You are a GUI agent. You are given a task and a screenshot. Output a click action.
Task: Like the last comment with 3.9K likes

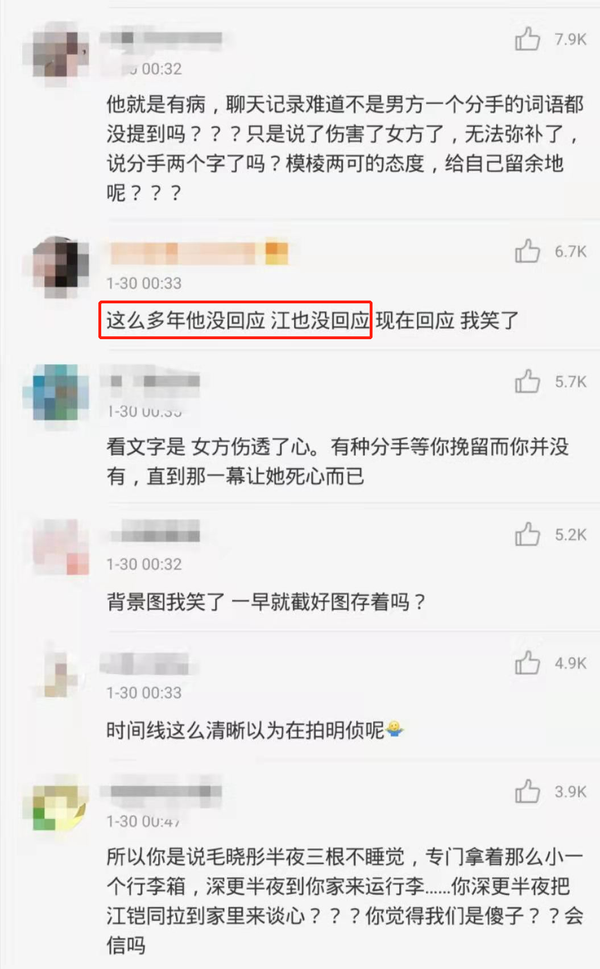[527, 791]
